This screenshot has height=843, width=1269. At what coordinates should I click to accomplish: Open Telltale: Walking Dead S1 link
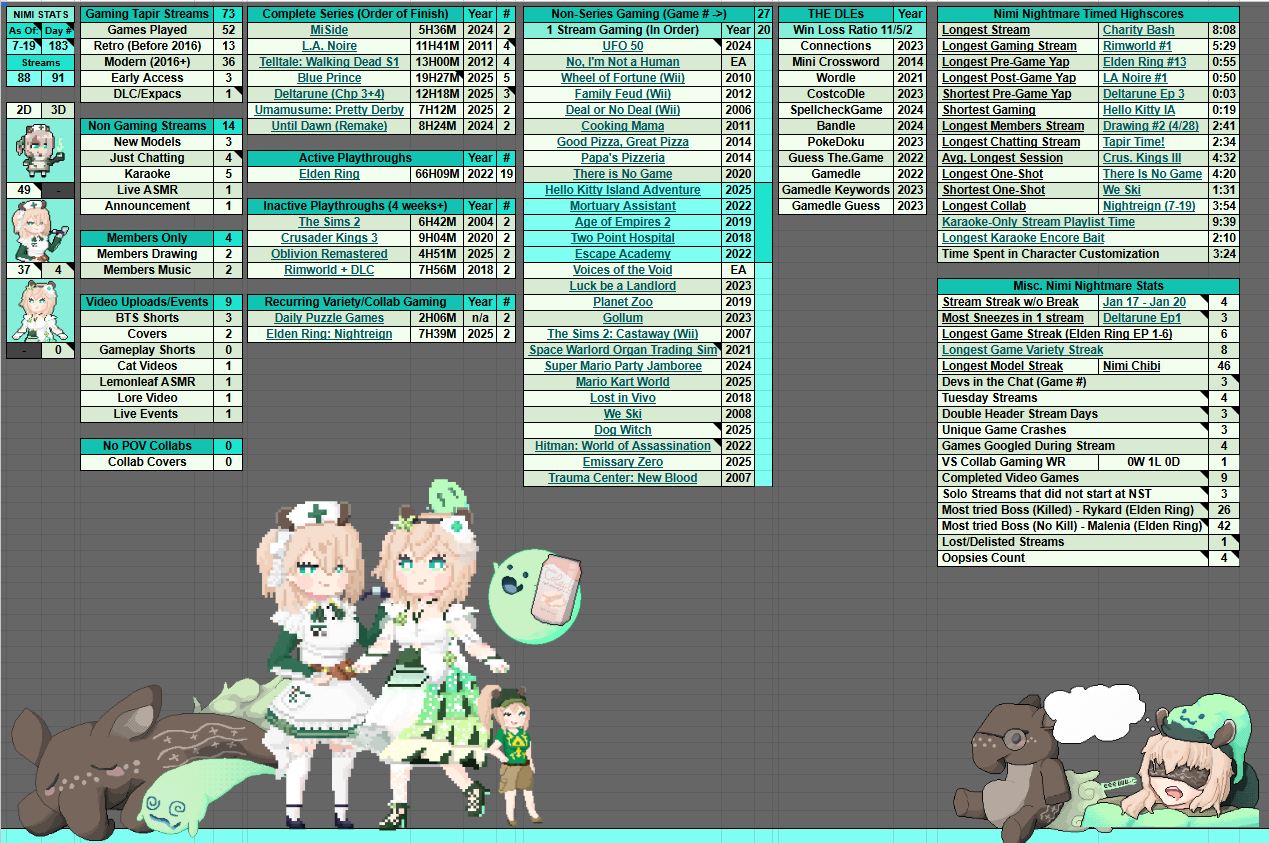pyautogui.click(x=329, y=62)
